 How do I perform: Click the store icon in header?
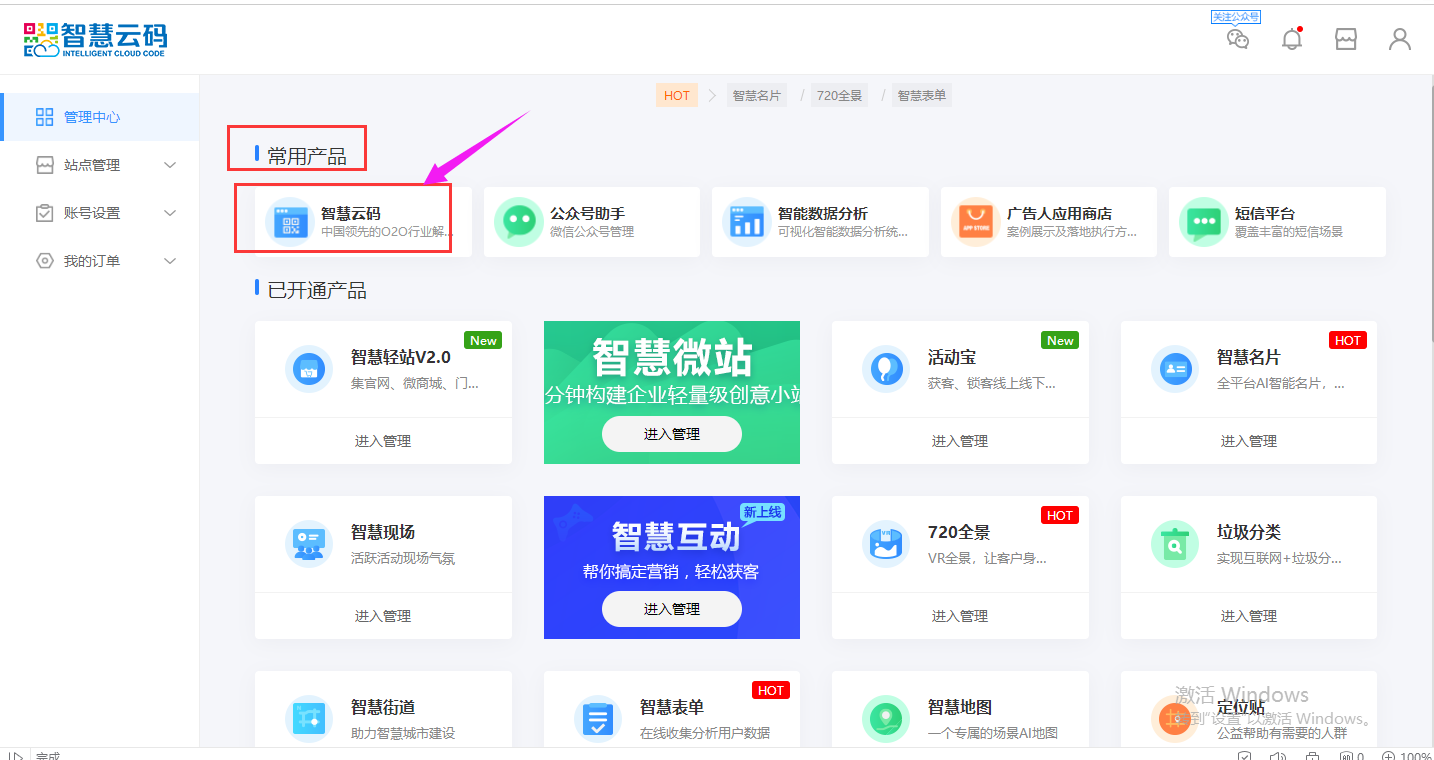[x=1346, y=39]
